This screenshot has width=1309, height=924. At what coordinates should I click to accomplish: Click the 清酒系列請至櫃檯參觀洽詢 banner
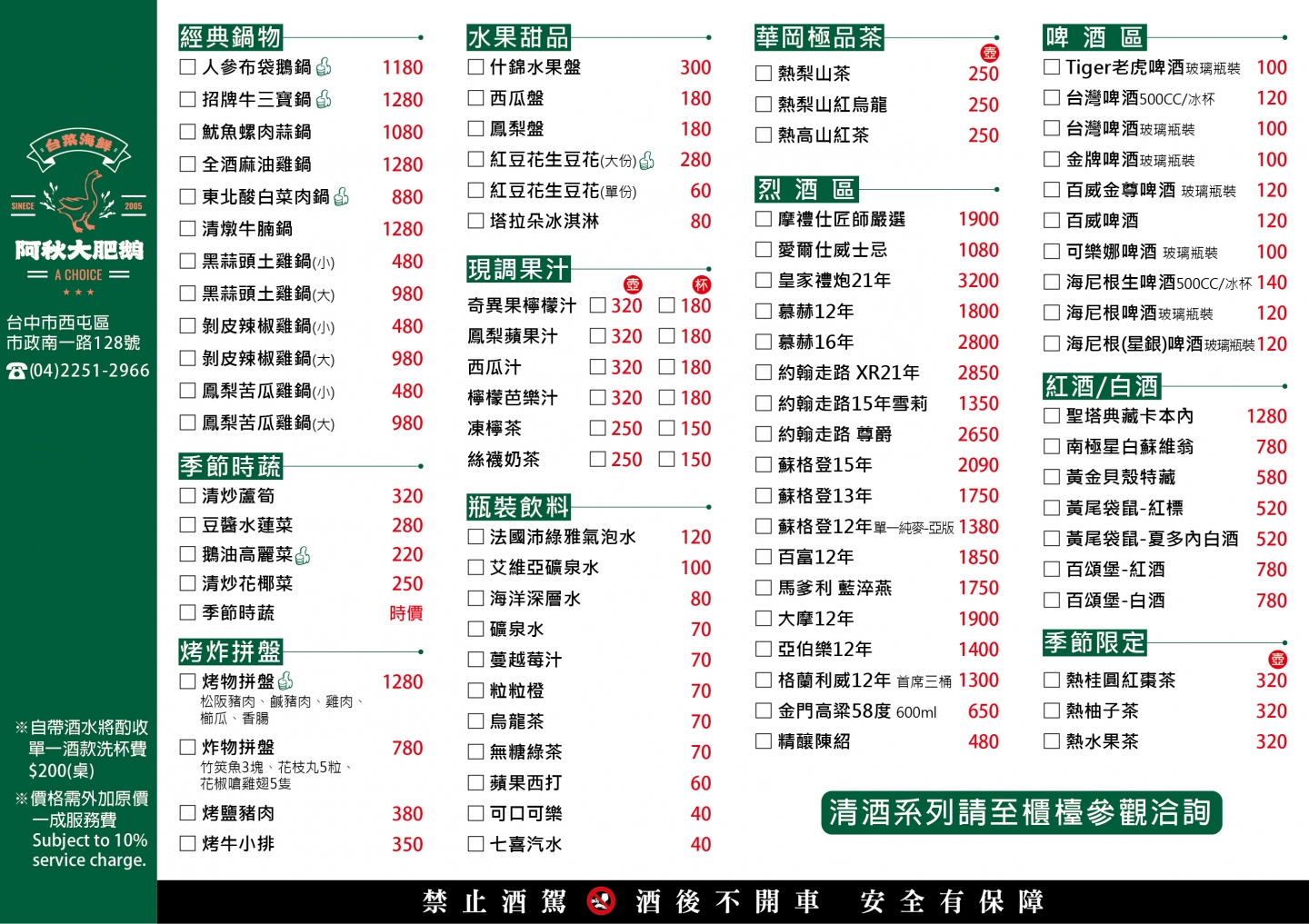pos(1022,812)
